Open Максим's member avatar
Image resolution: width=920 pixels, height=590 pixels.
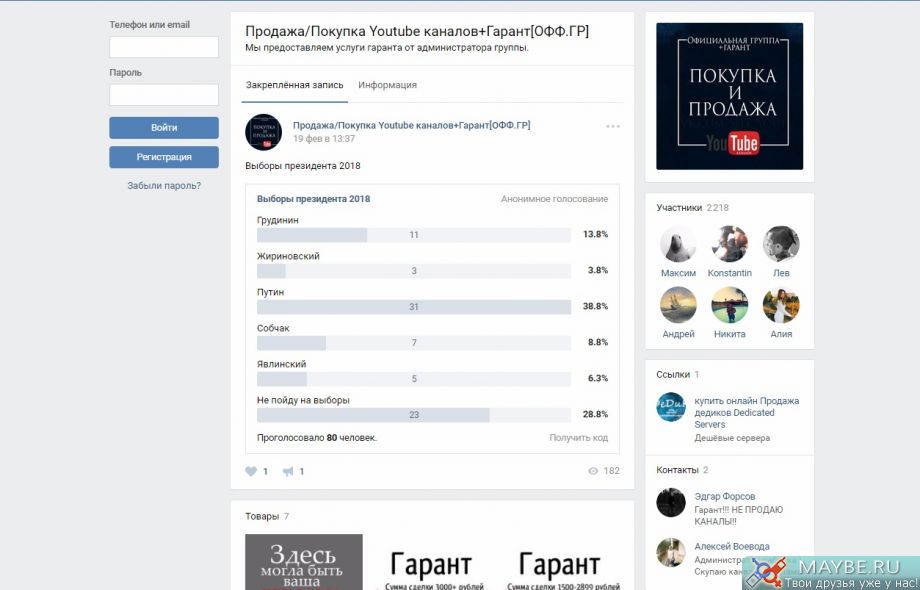tap(678, 244)
